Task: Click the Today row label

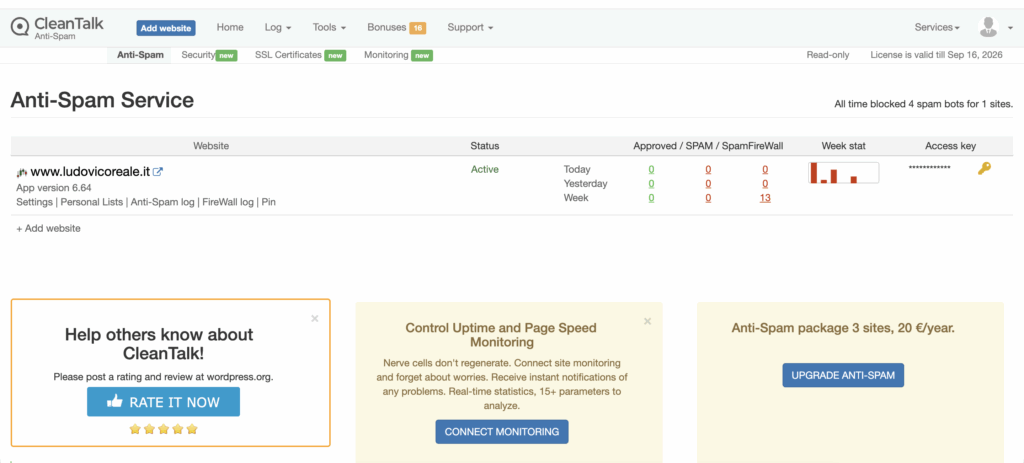Action: point(577,169)
